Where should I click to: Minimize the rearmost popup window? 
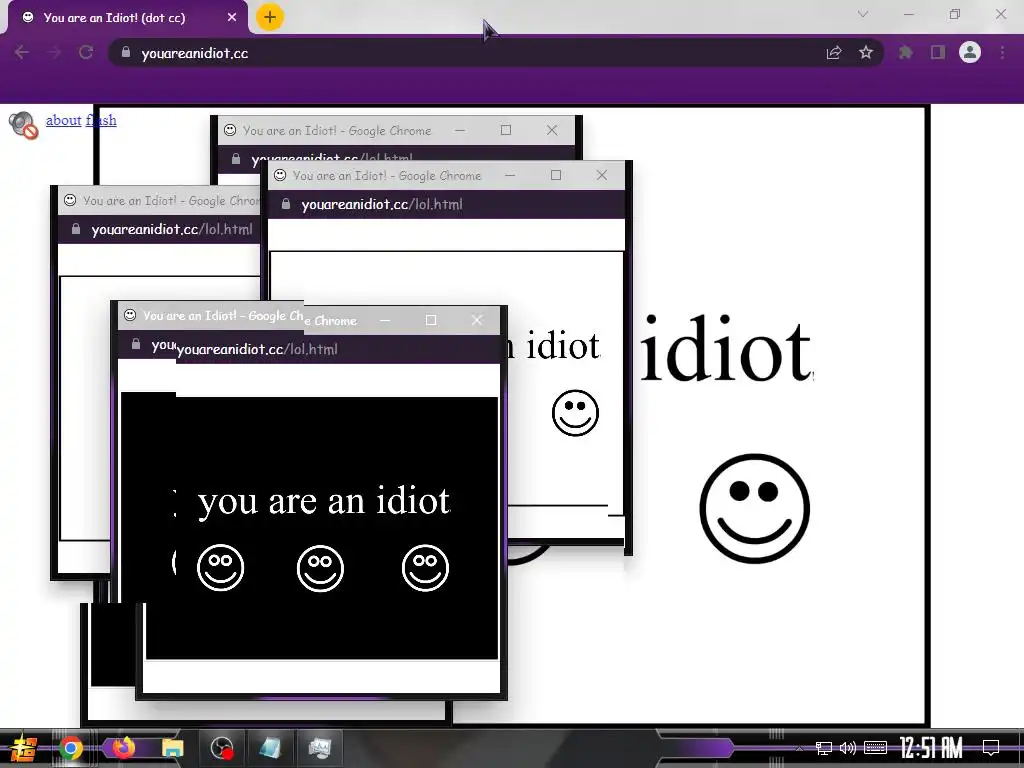point(460,130)
